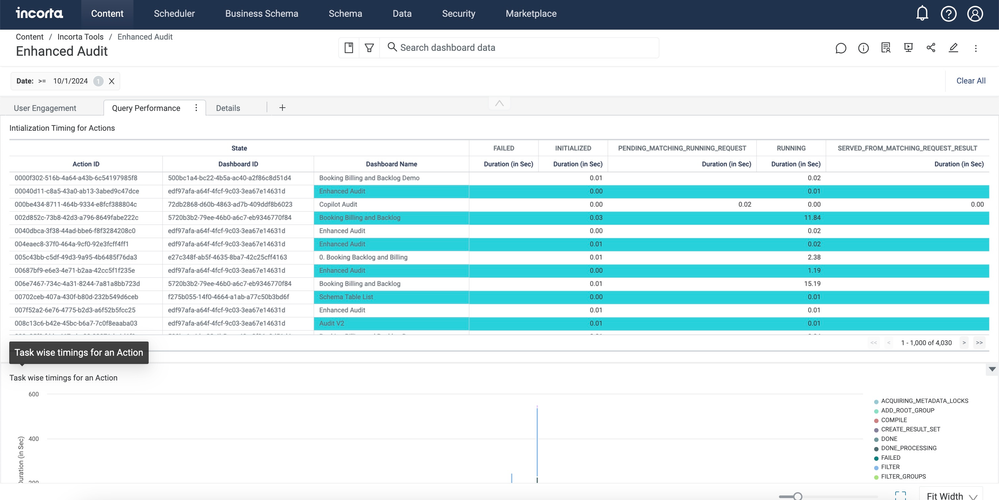The height and width of the screenshot is (500, 999).
Task: Open the Schema menu
Action: click(x=345, y=13)
